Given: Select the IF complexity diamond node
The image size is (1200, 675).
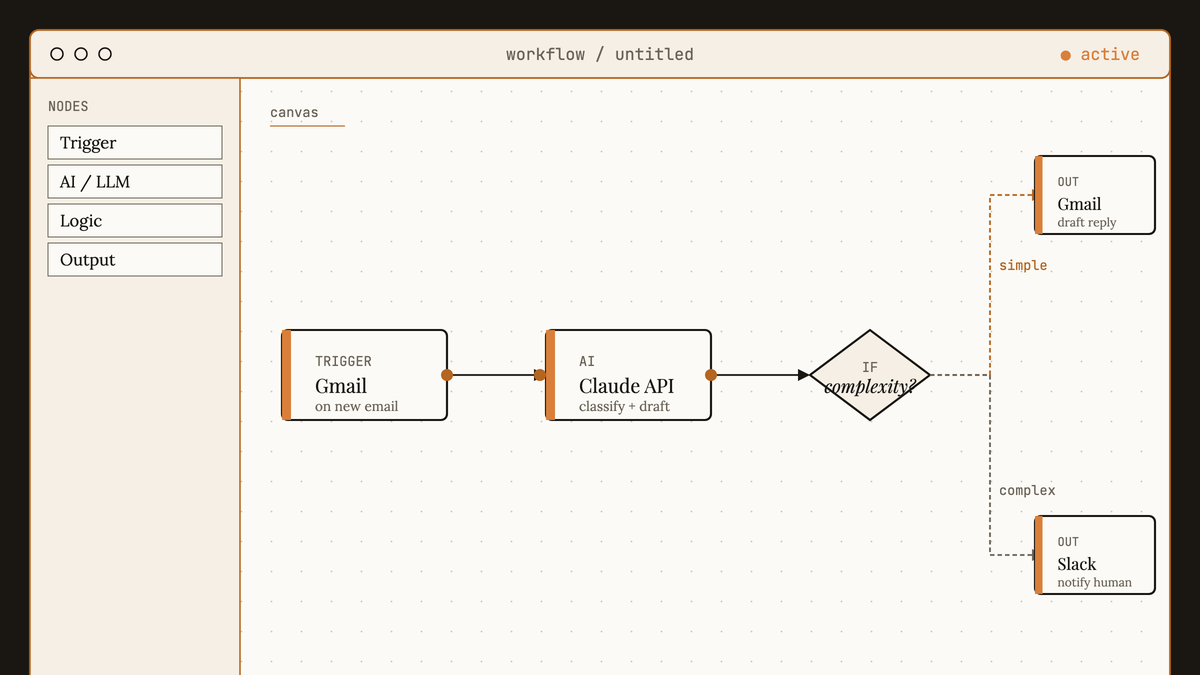Looking at the screenshot, I should pos(870,375).
